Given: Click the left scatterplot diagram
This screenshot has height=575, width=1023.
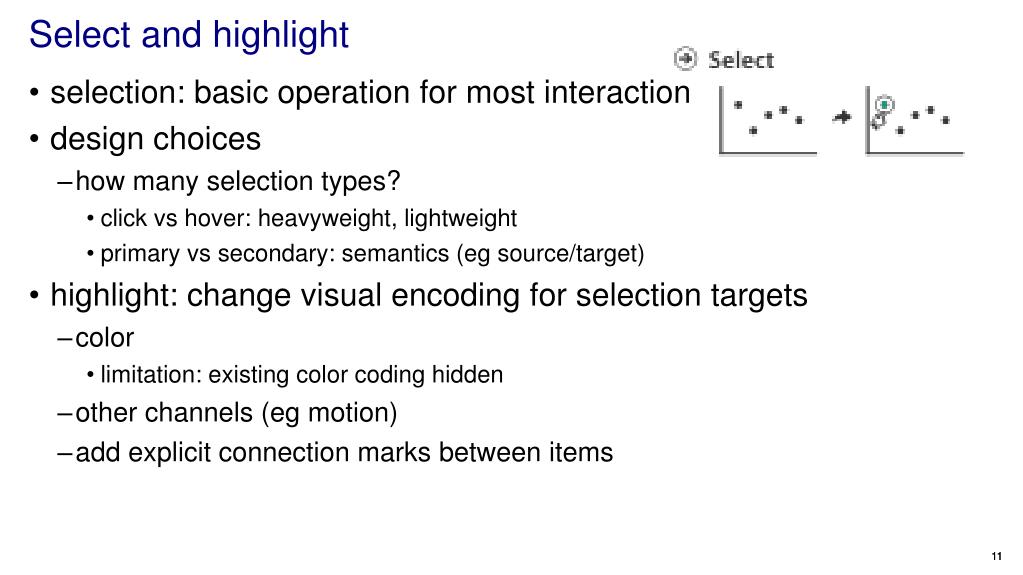Looking at the screenshot, I should pyautogui.click(x=768, y=121).
